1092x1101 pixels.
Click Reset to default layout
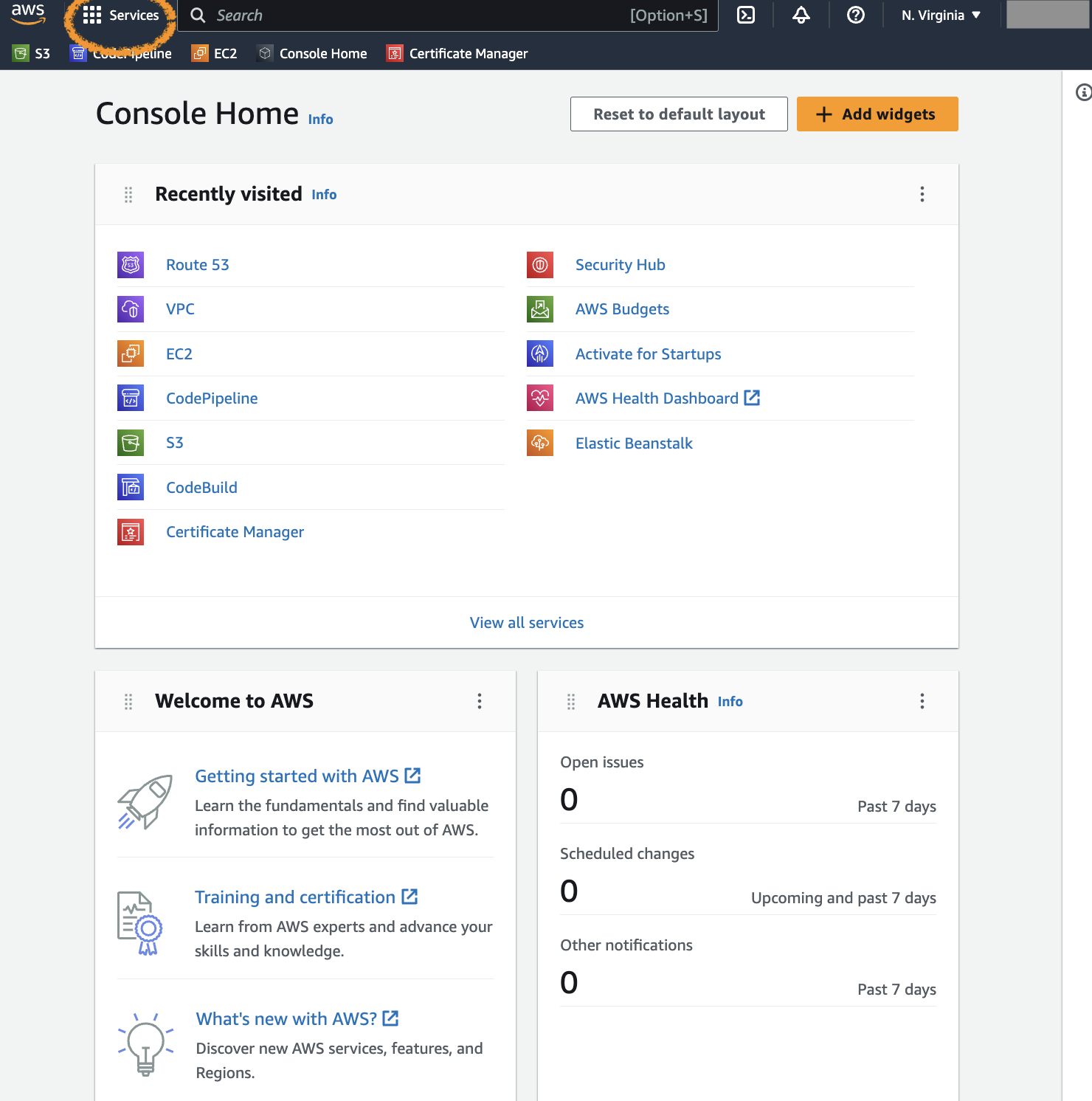[679, 114]
